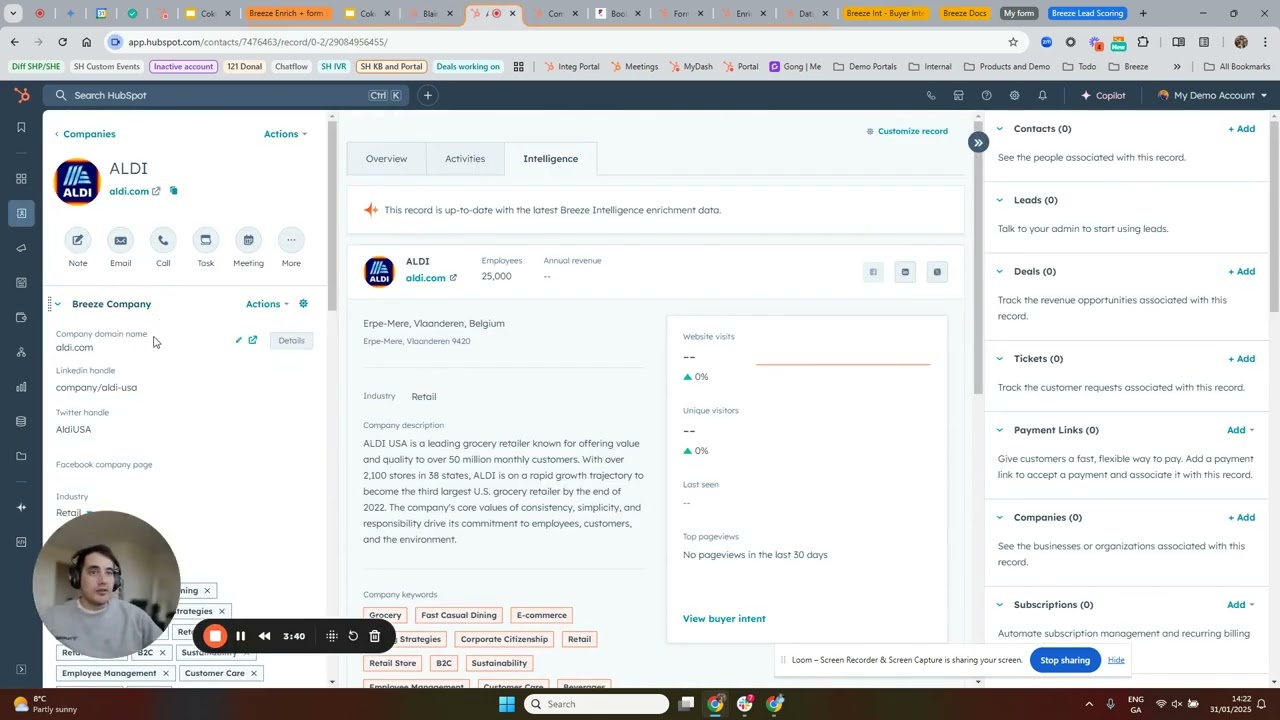
Task: Open the company Actions dropdown beside Companies
Action: coord(285,134)
